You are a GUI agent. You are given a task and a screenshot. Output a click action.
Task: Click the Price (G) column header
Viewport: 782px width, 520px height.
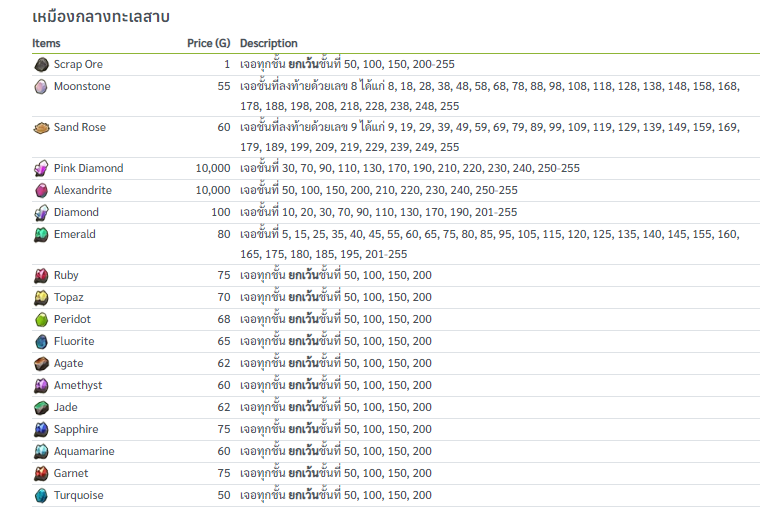click(208, 43)
